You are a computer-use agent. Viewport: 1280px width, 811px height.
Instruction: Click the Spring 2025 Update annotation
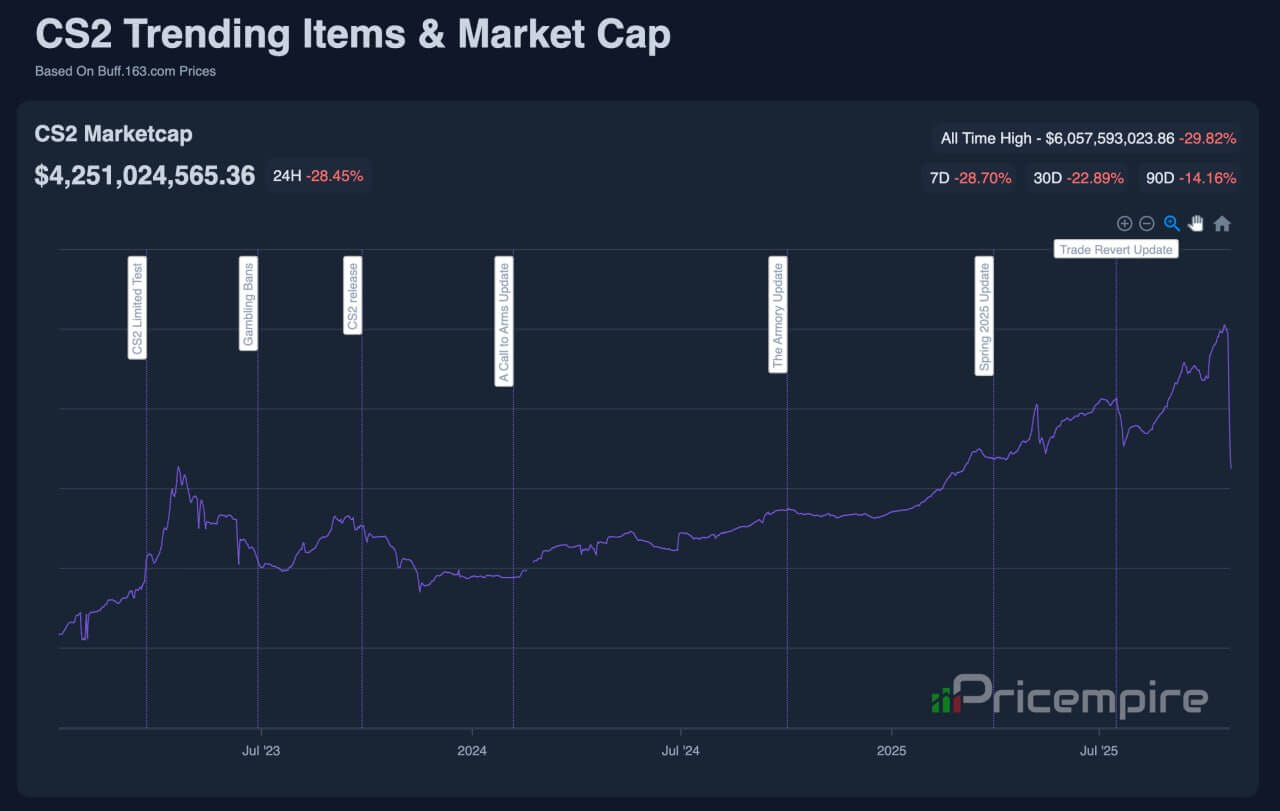(x=985, y=316)
